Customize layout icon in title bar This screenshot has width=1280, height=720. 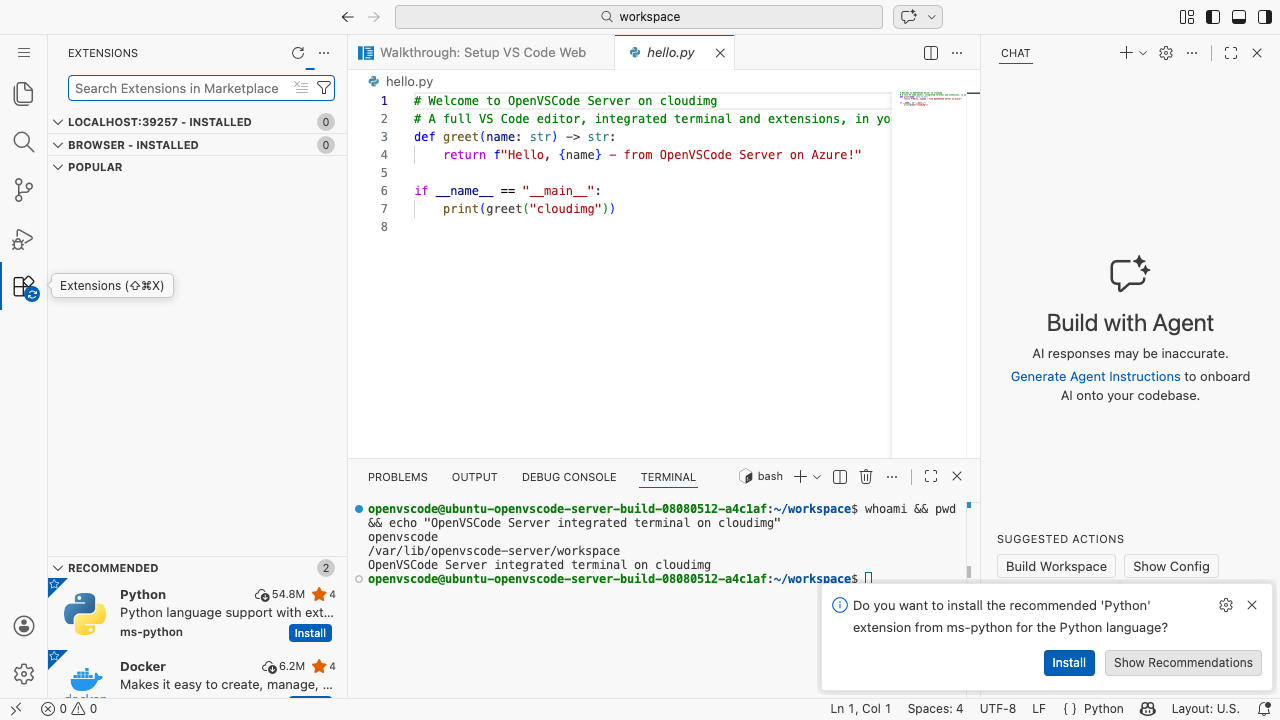[1187, 17]
